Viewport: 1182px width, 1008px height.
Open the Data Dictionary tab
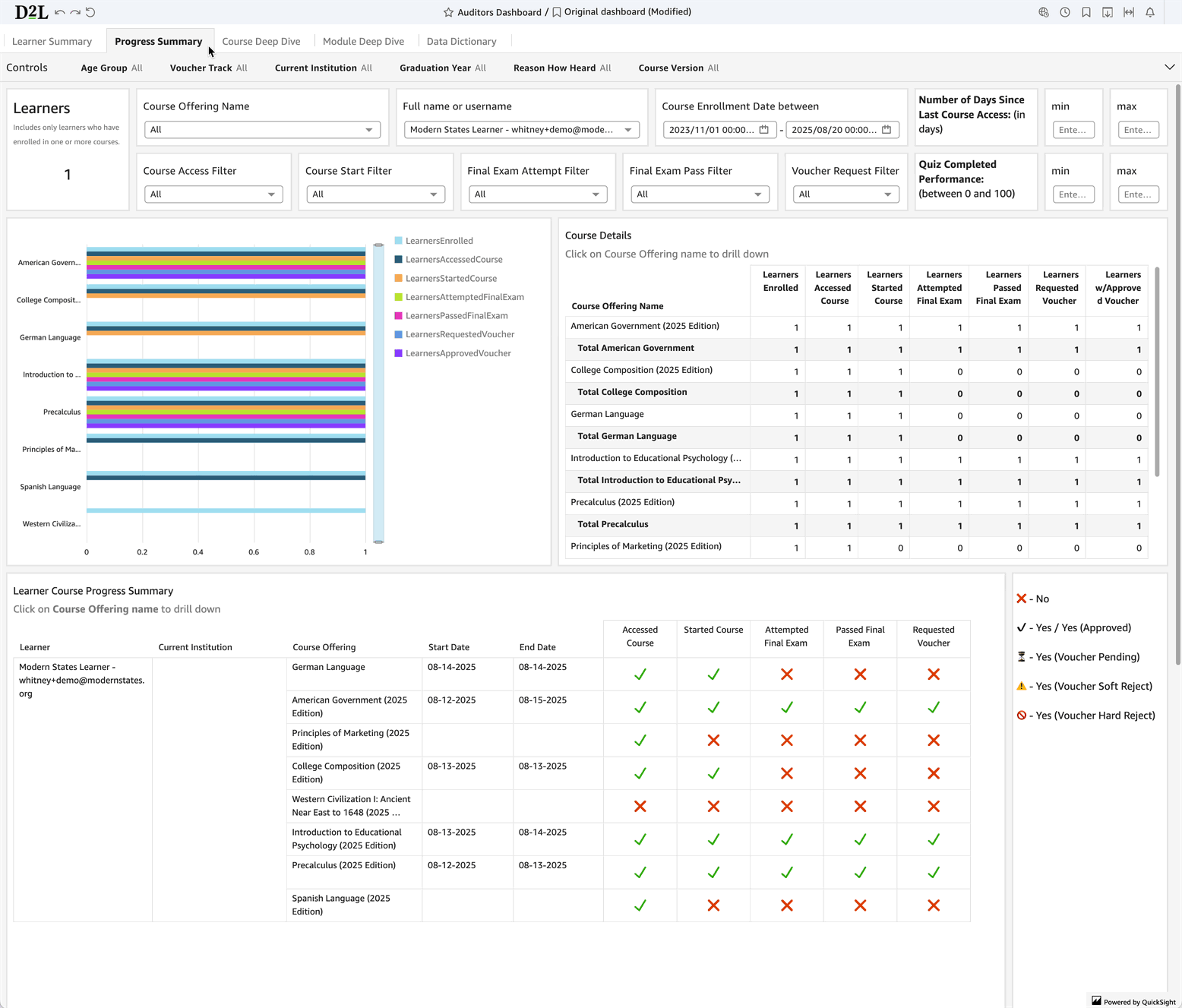(x=461, y=42)
